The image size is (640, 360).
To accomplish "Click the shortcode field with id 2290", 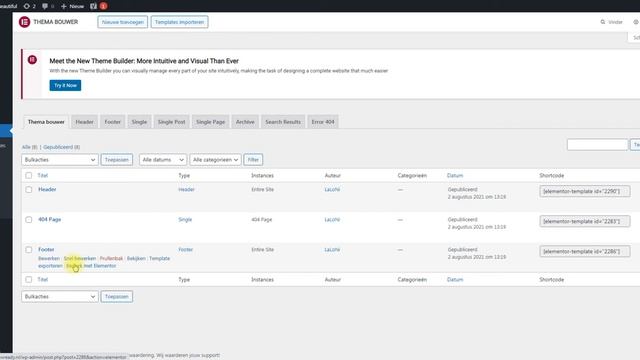I will 584,191.
